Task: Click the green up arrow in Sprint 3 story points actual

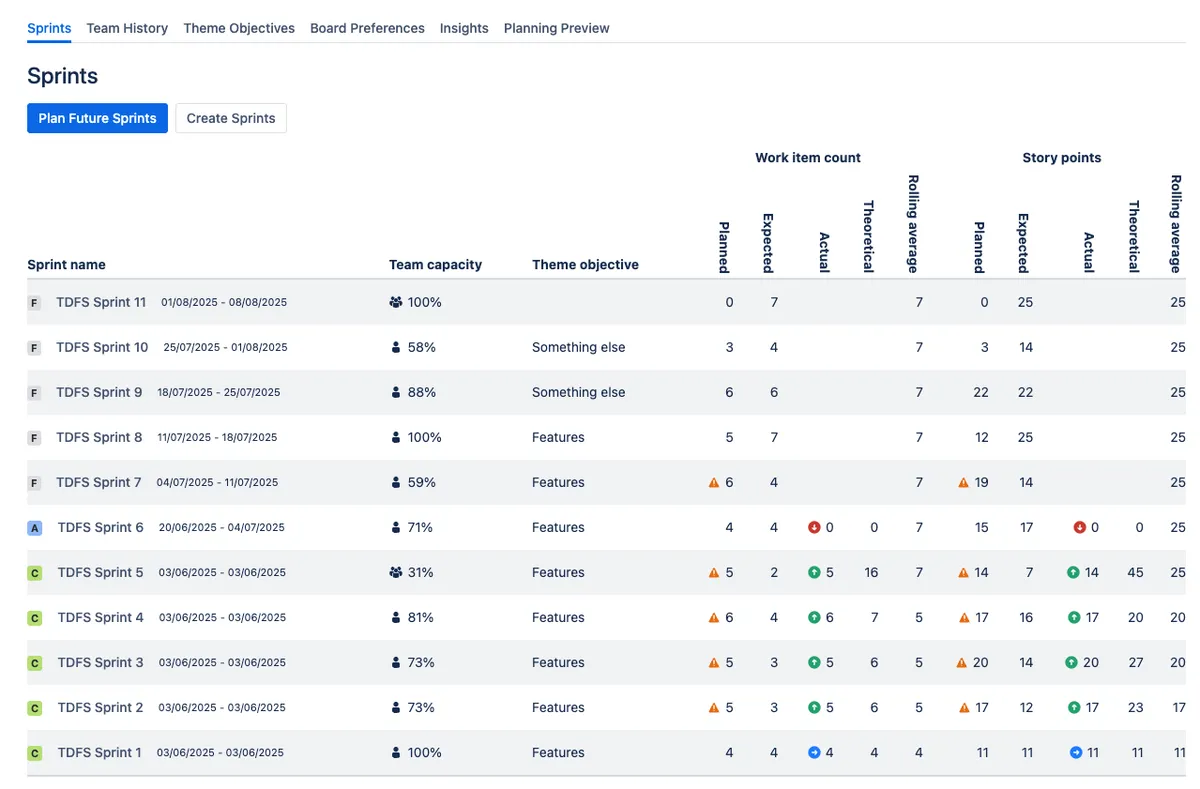Action: click(1072, 662)
